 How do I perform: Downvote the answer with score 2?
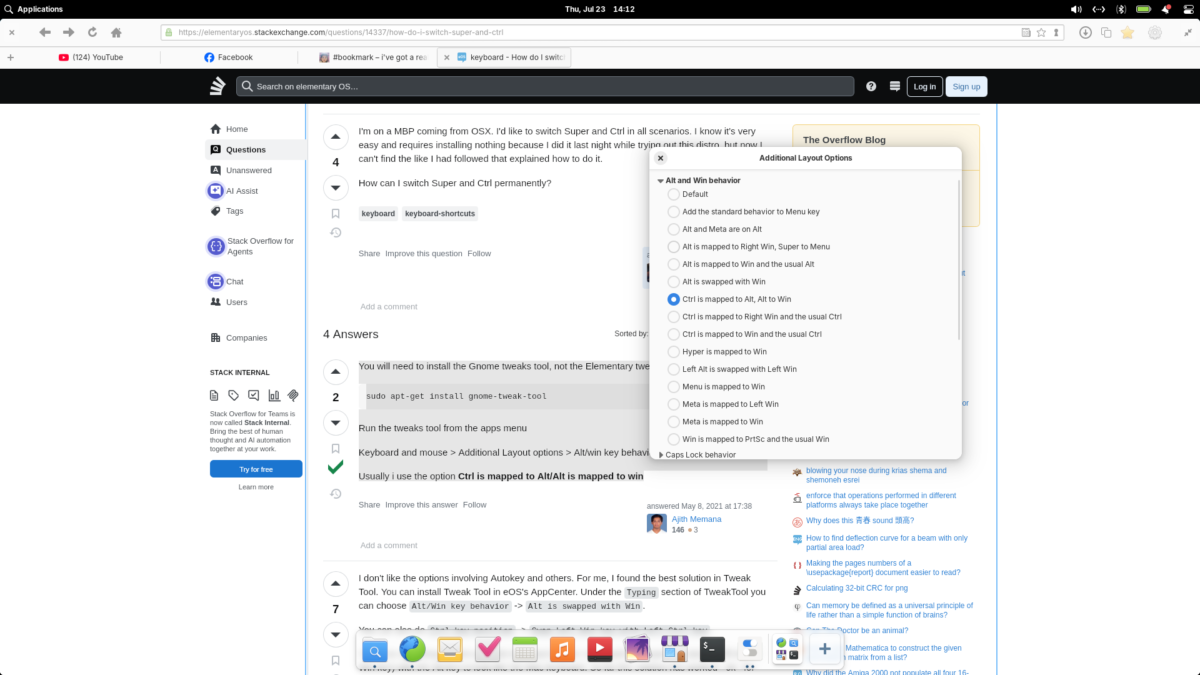tap(335, 423)
